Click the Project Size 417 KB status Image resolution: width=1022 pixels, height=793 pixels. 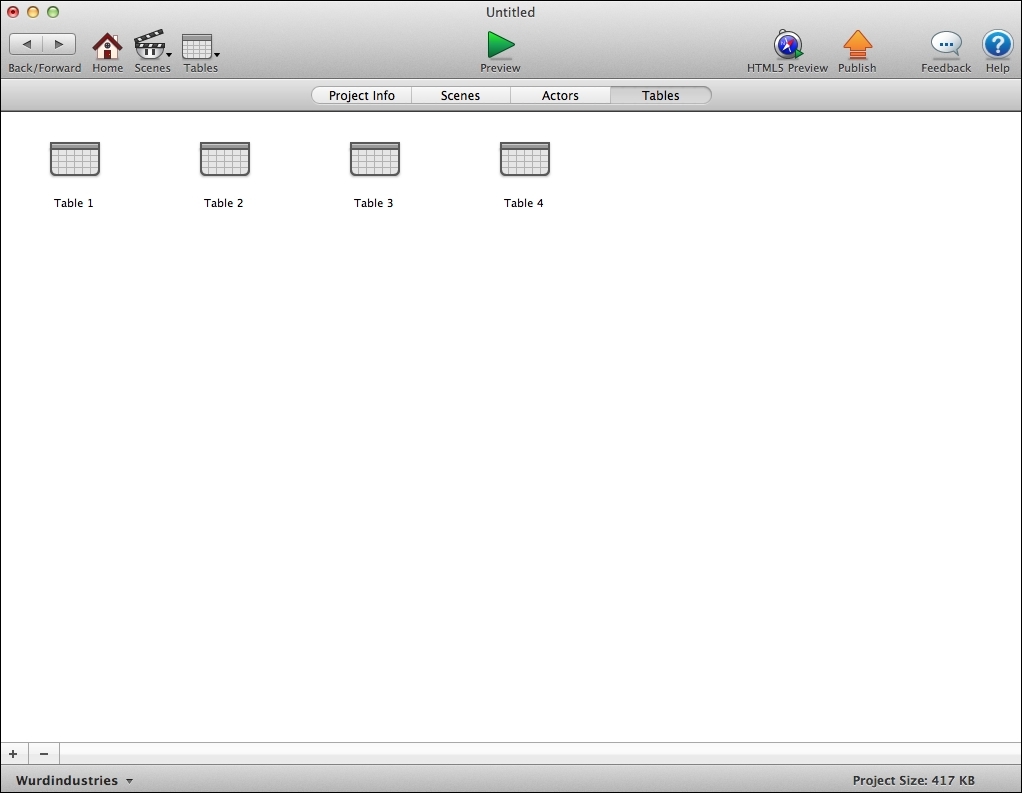coord(914,780)
